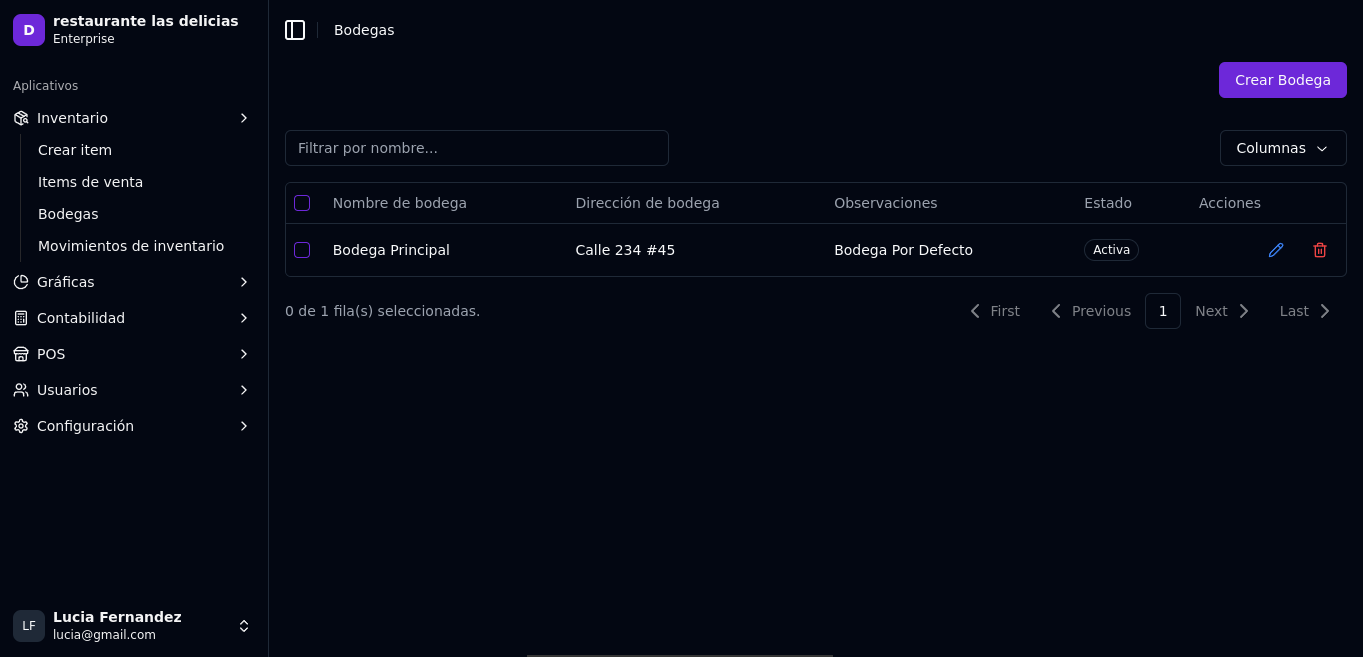Expand the Gráficas menu chevron
Viewport: 1363px width, 657px height.
pos(243,282)
